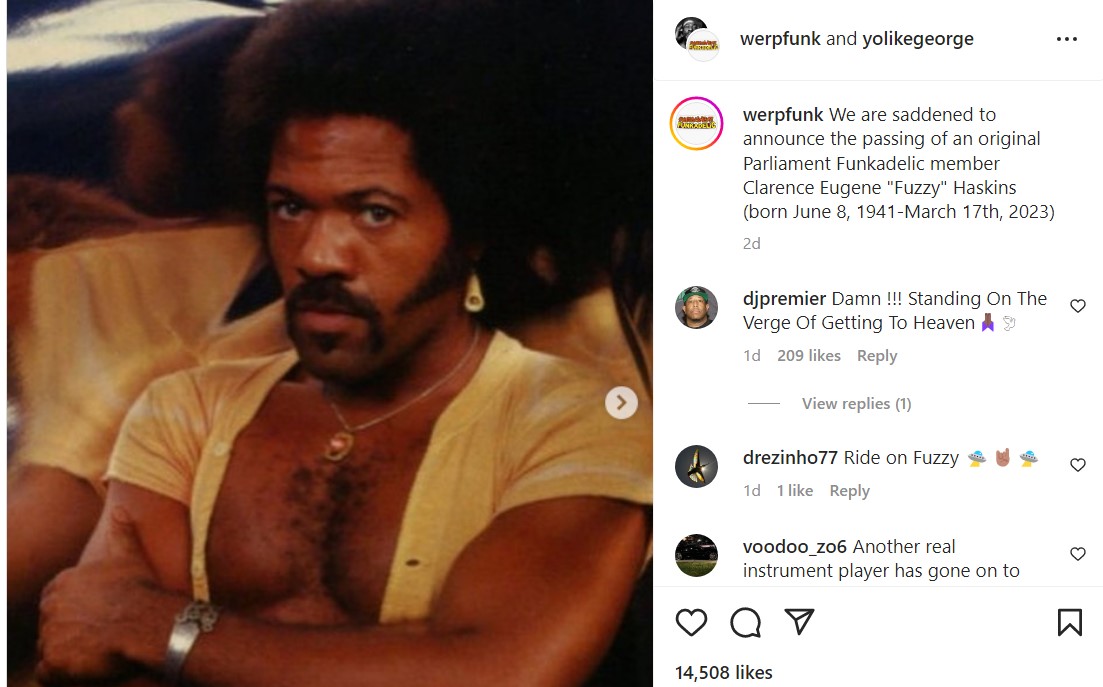1103x687 pixels.
Task: View the 14,508 likes list
Action: pos(723,673)
